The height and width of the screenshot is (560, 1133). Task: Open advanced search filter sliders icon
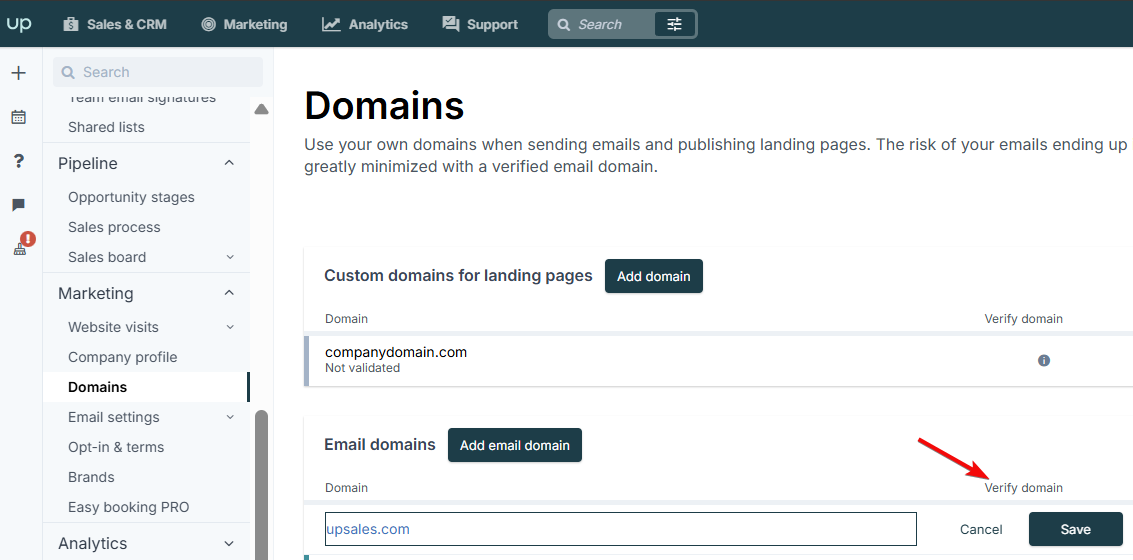click(x=674, y=24)
